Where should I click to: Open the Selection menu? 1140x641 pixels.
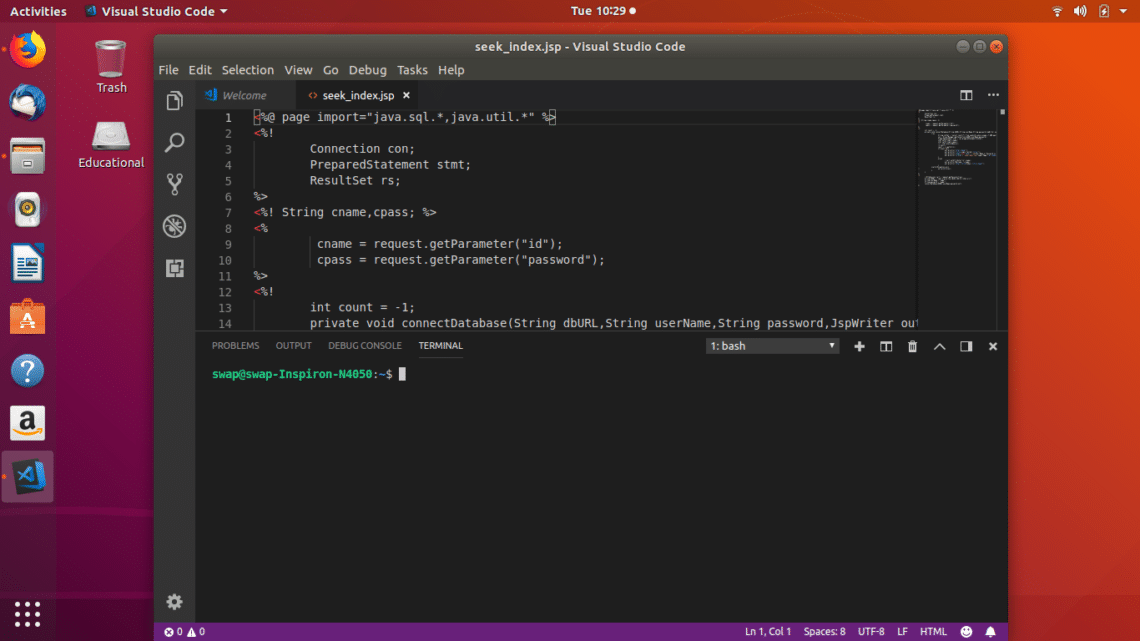tap(248, 70)
